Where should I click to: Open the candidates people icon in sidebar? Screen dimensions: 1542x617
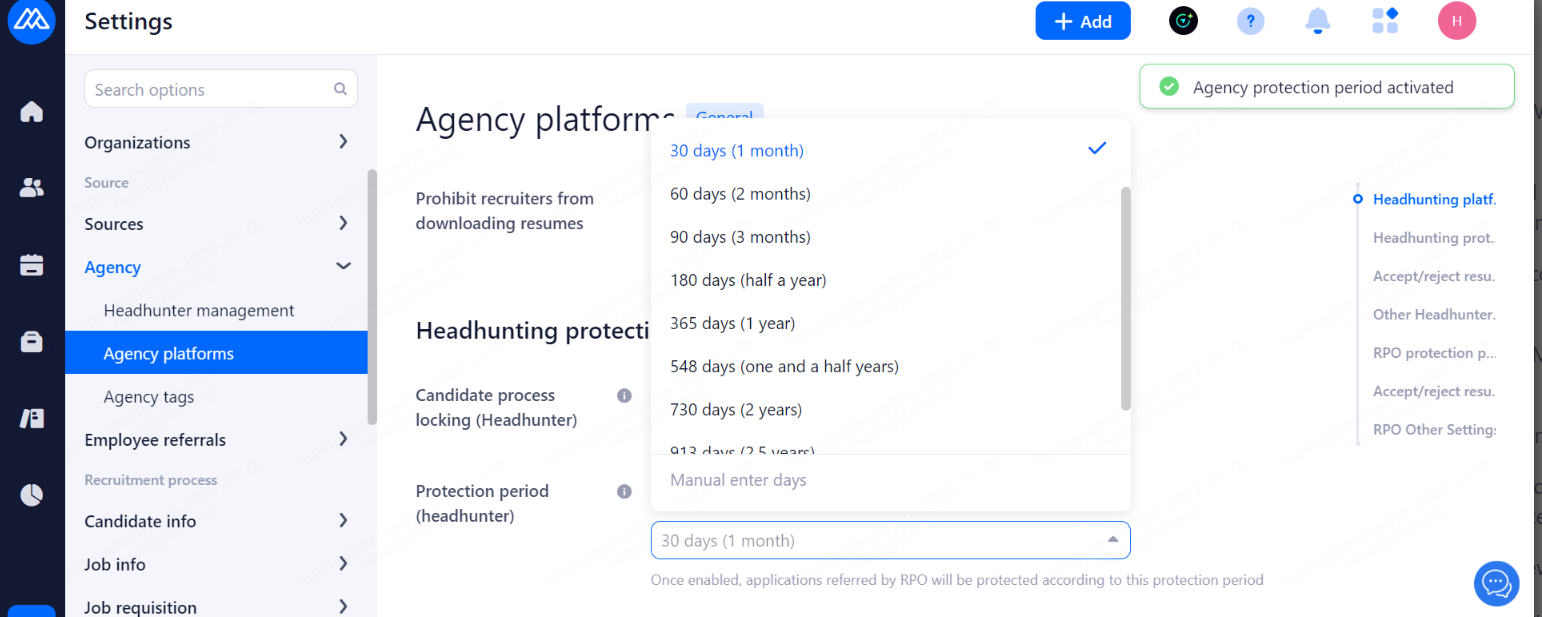click(32, 187)
